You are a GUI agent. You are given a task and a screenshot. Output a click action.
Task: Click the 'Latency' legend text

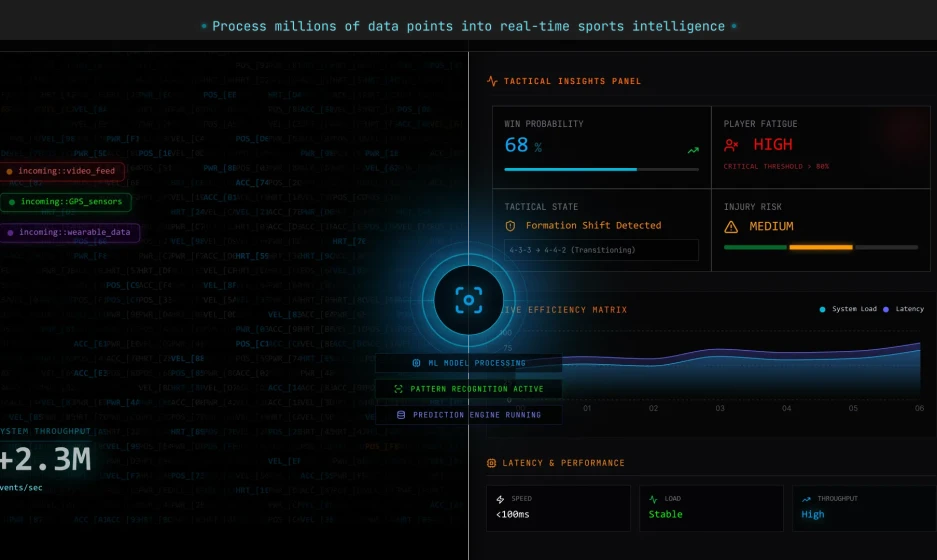[910, 309]
